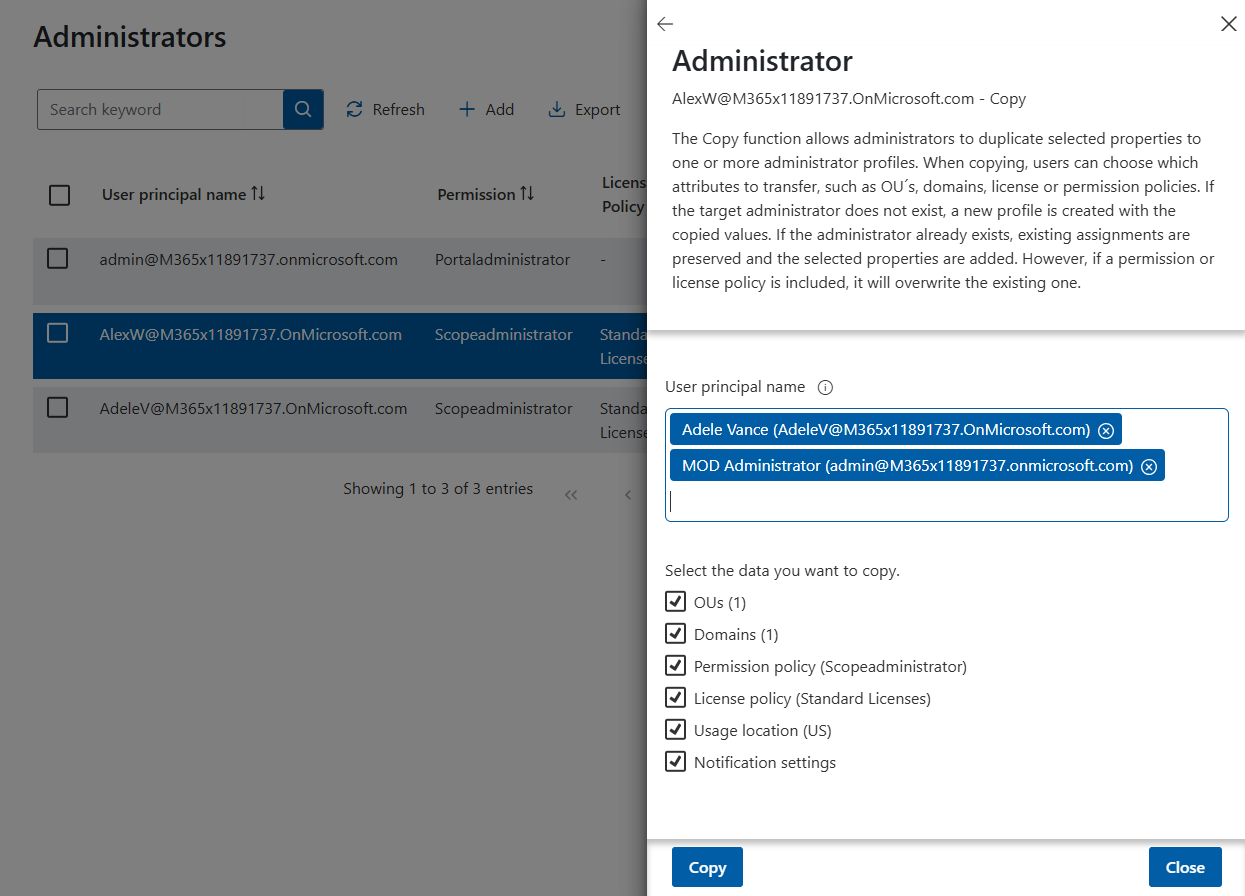Viewport: 1245px width, 896px height.
Task: Close the Administrator panel with X icon
Action: tap(1229, 24)
